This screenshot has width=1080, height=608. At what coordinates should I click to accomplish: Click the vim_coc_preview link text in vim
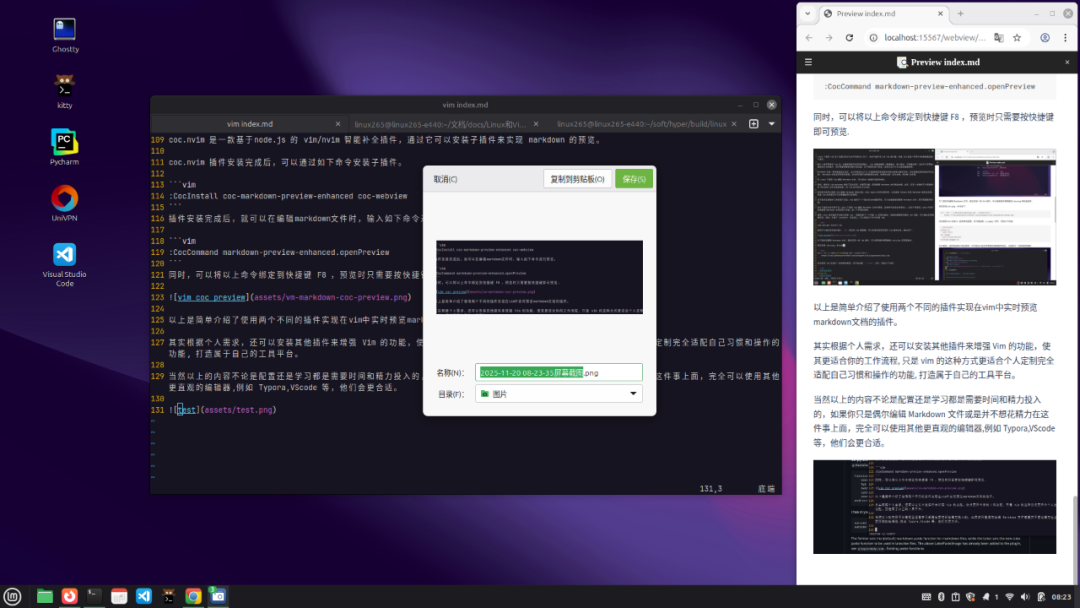(211, 297)
